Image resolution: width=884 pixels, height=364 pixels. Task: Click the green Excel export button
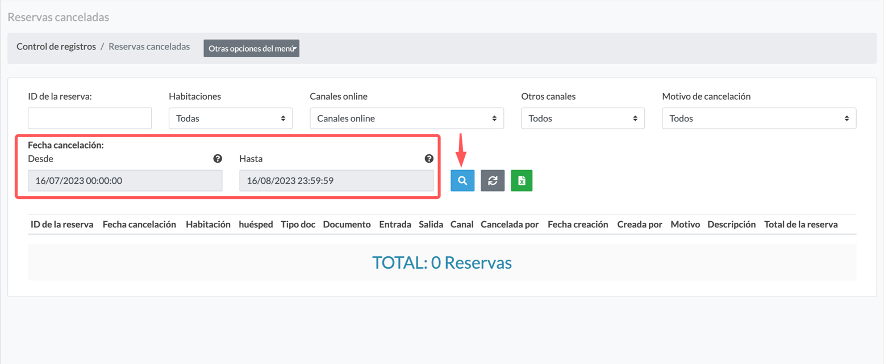522,180
